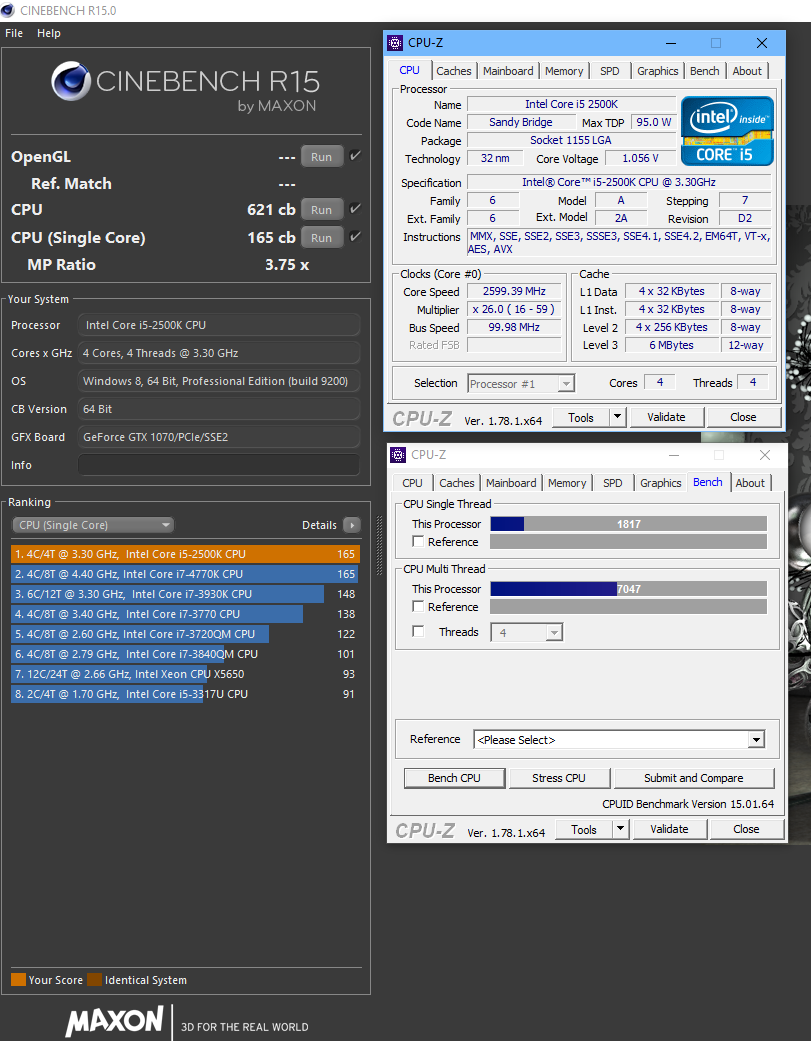
Task: Open the Reference Please Select combo box
Action: [619, 740]
